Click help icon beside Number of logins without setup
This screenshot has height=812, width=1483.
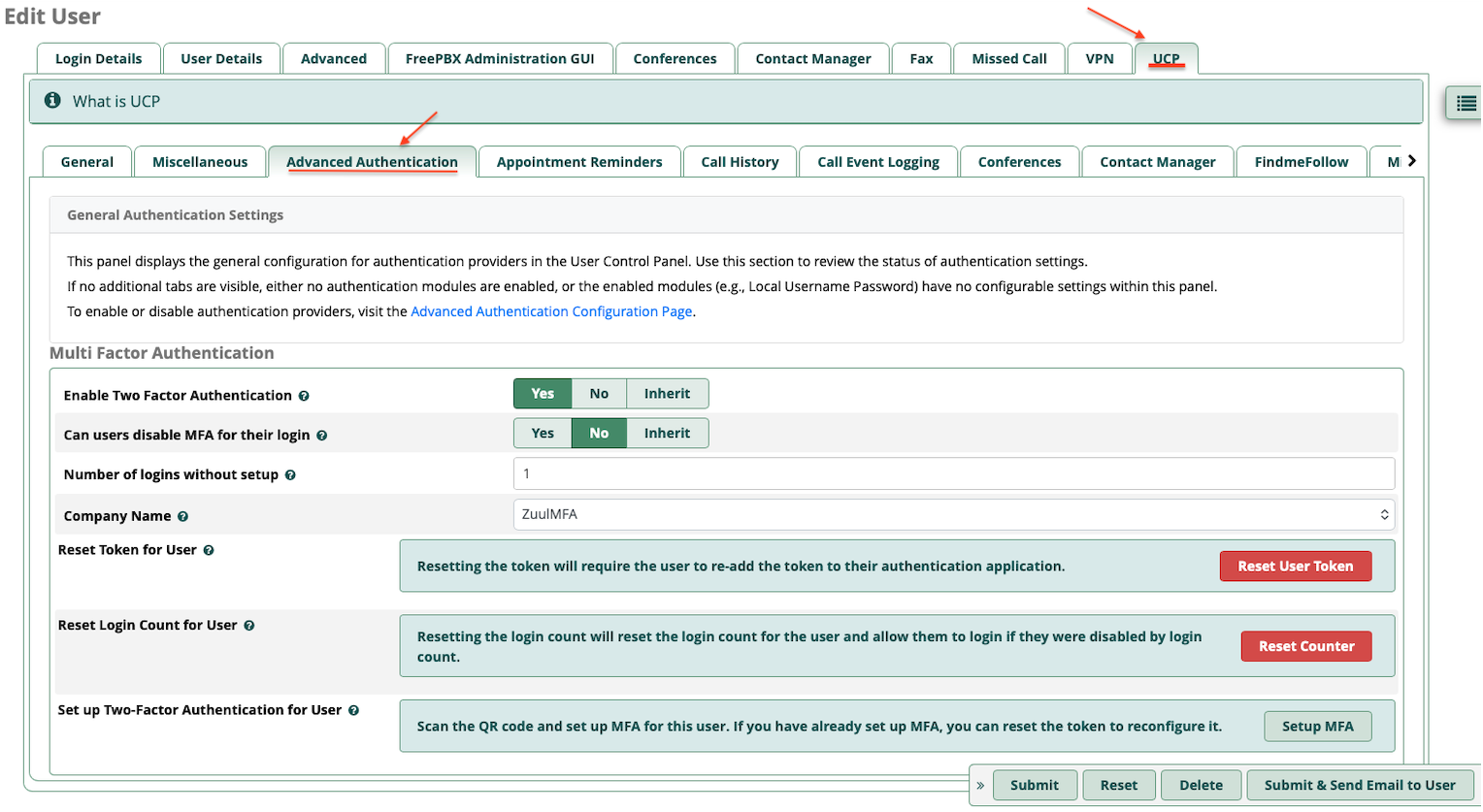[x=290, y=475]
